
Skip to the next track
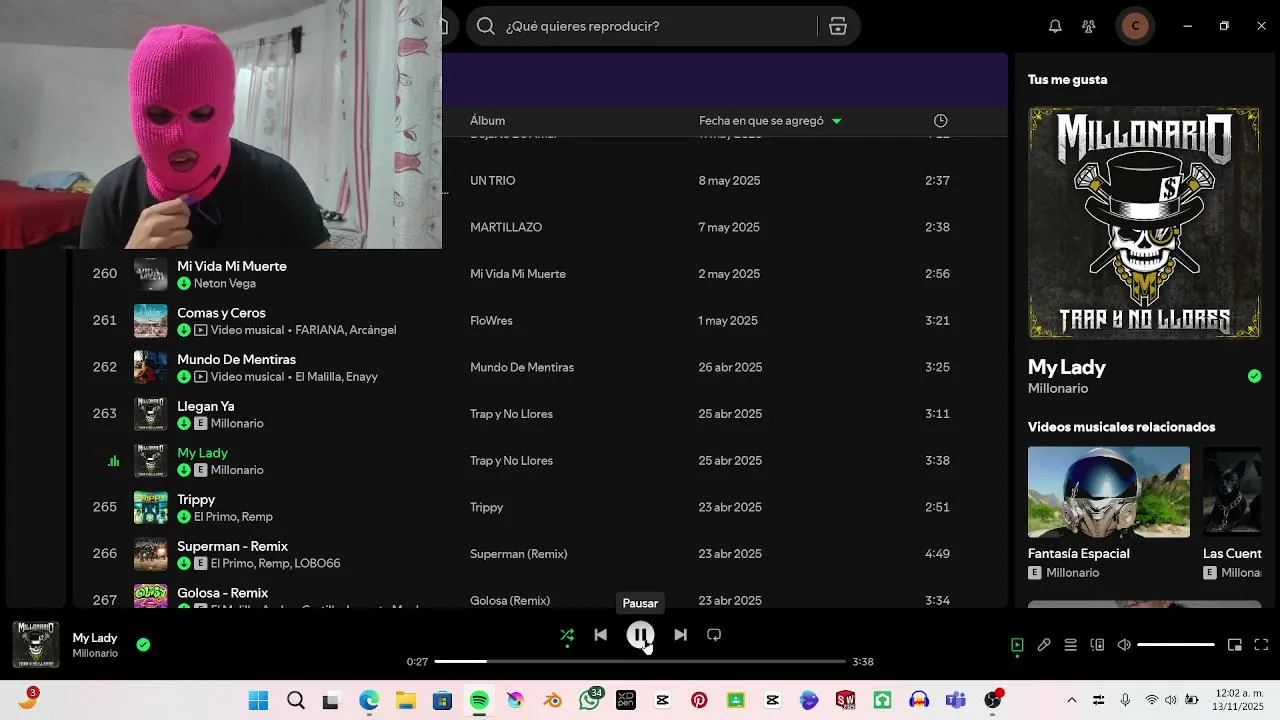pos(680,635)
